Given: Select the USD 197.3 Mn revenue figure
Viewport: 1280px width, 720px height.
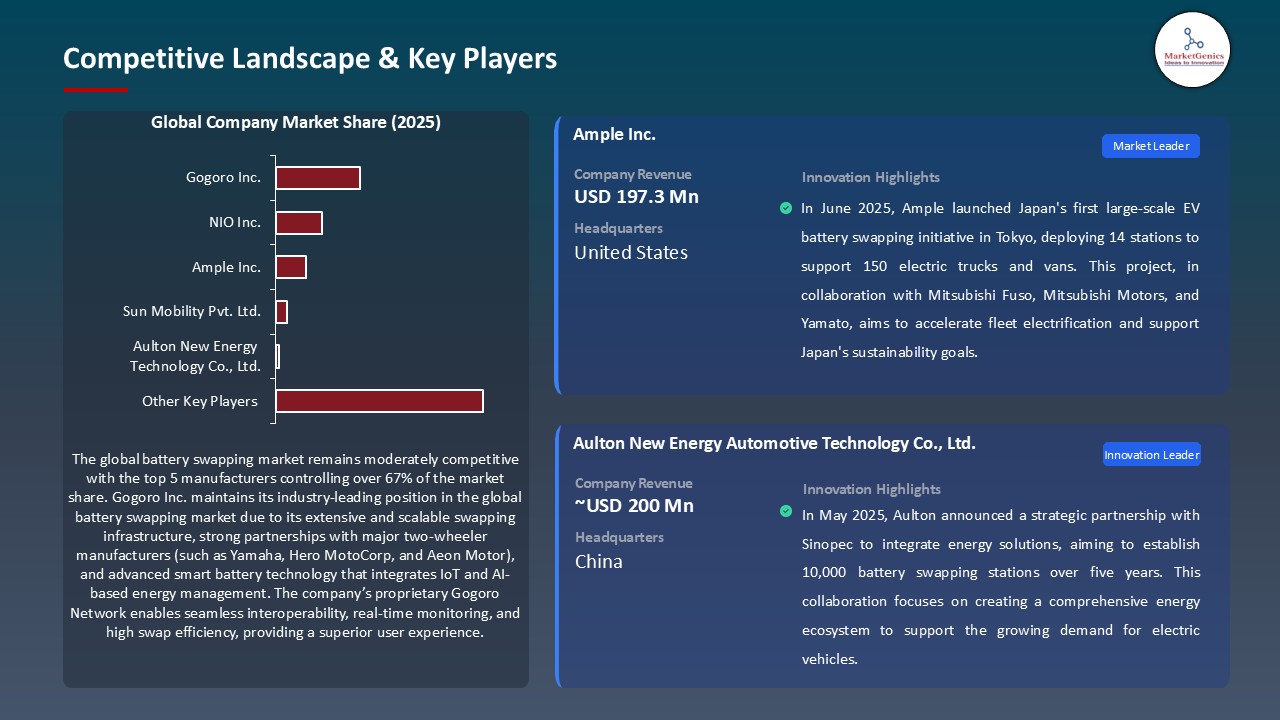Looking at the screenshot, I should 636,197.
